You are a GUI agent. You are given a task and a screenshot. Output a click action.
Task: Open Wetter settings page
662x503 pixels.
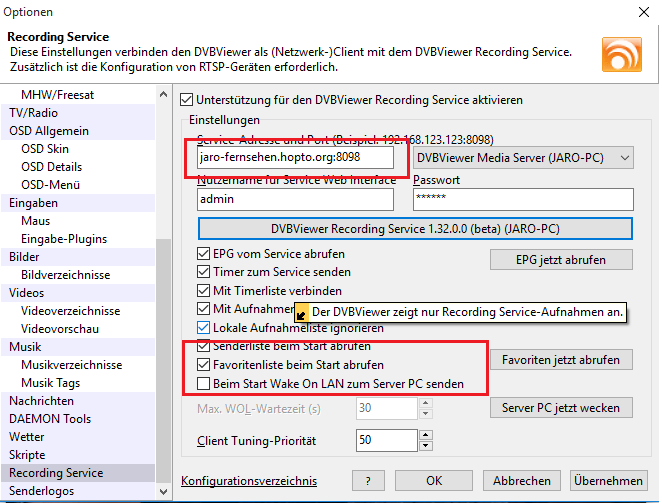tap(78, 437)
